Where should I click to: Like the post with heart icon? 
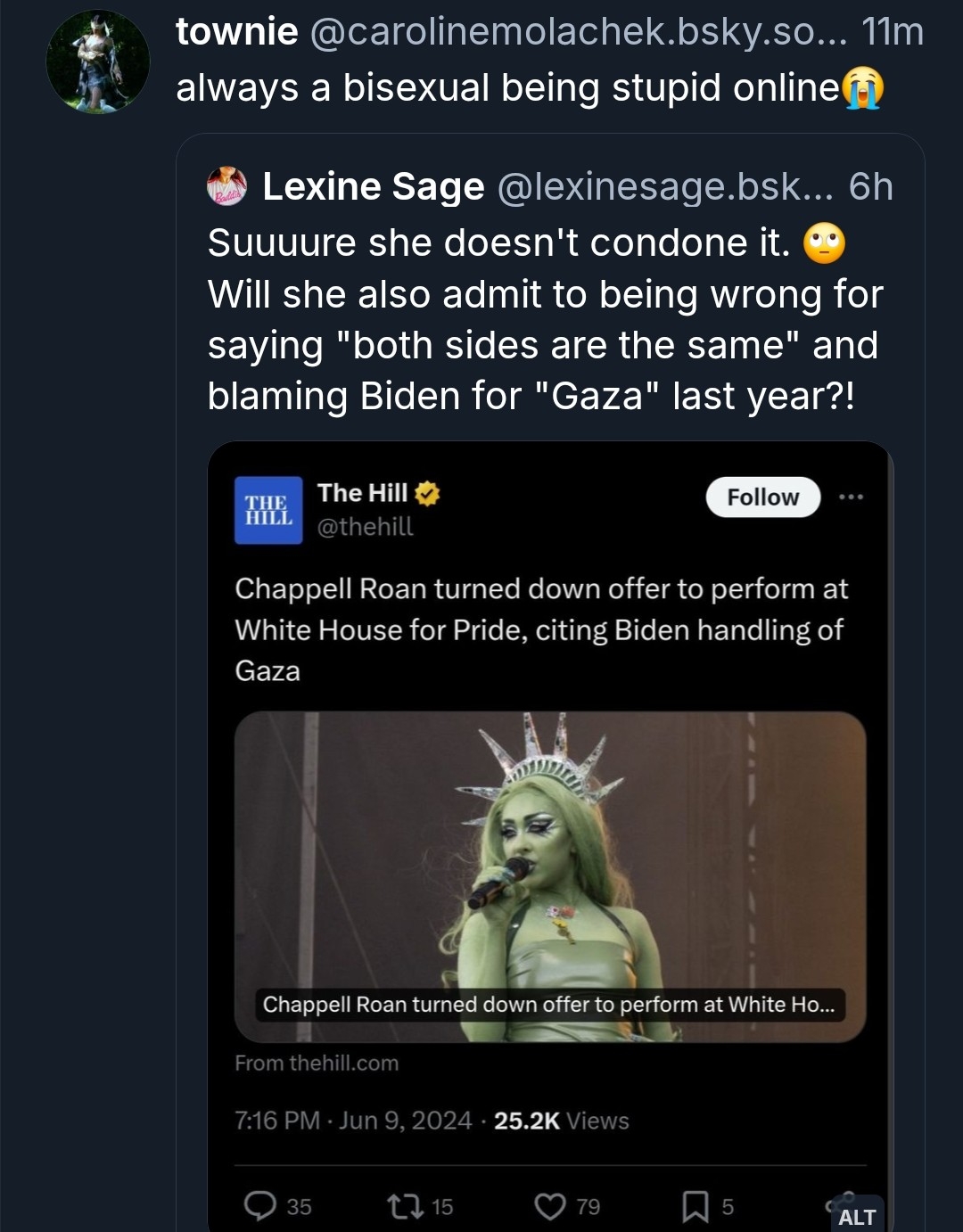point(550,1206)
